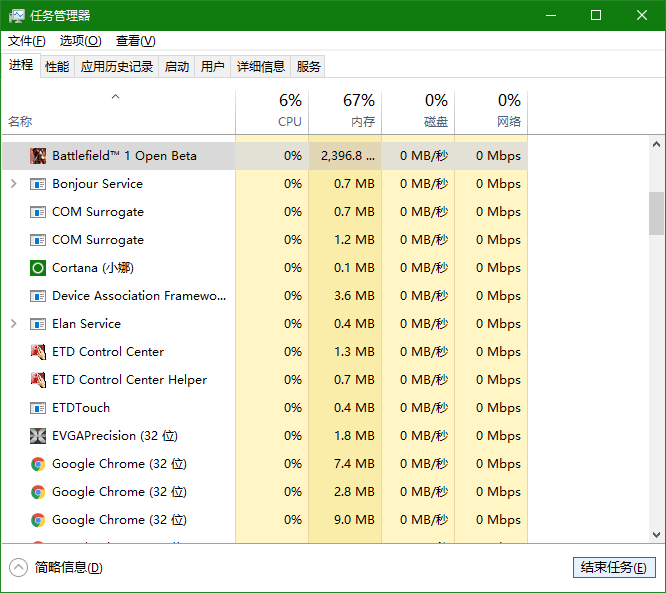Open the 查看(V) menu

[135, 41]
